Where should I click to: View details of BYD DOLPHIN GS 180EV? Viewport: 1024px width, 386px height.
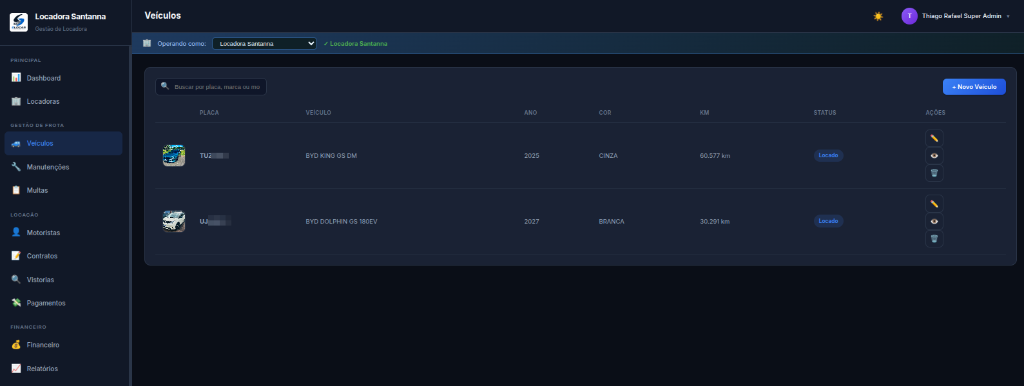(x=934, y=221)
